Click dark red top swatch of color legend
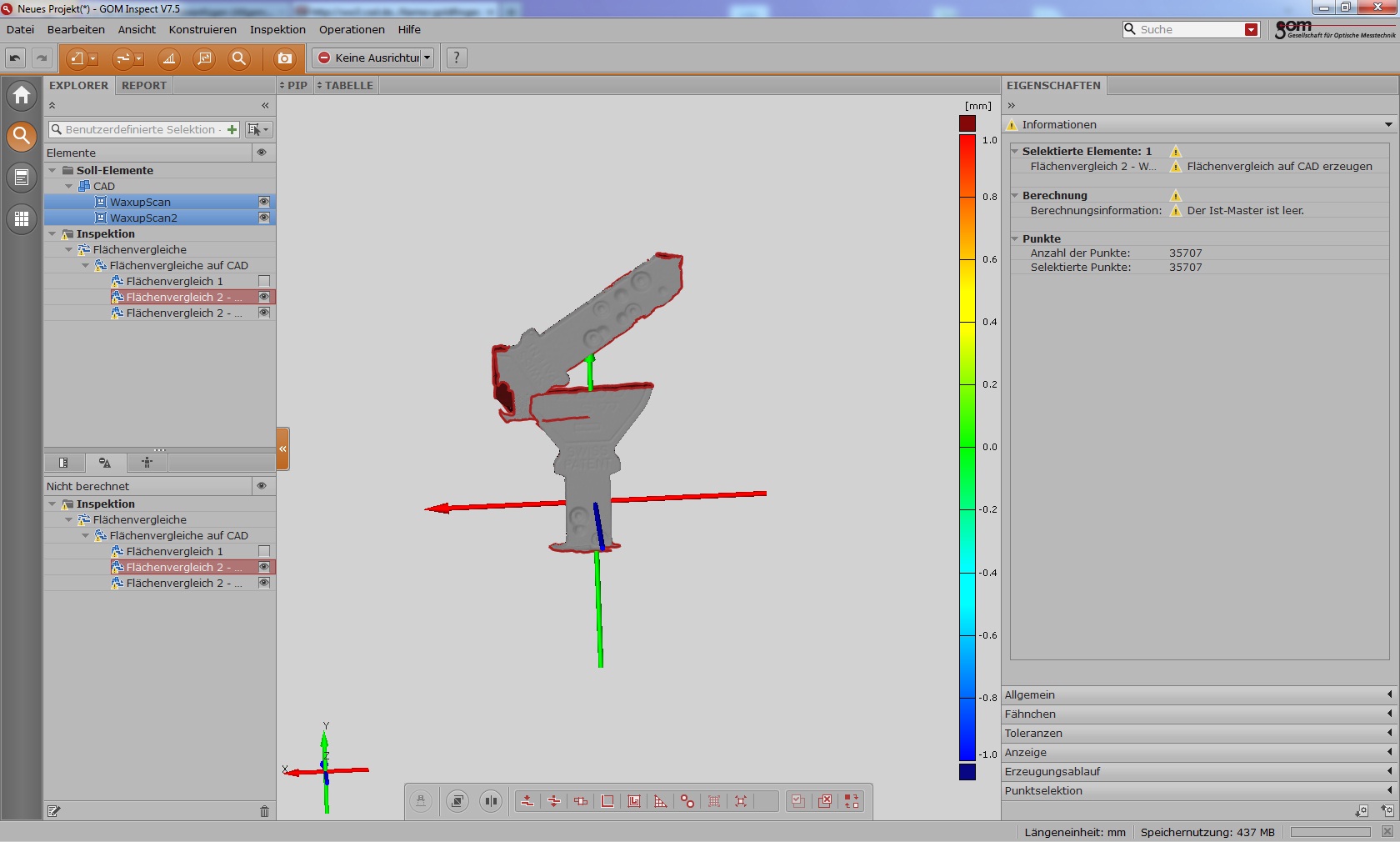The width and height of the screenshot is (1400, 842). (x=967, y=123)
